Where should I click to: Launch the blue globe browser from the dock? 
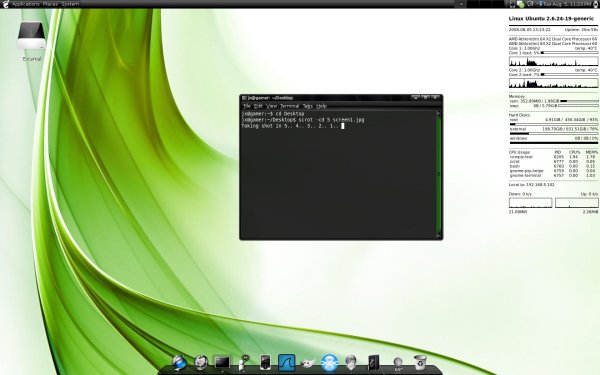point(179,362)
